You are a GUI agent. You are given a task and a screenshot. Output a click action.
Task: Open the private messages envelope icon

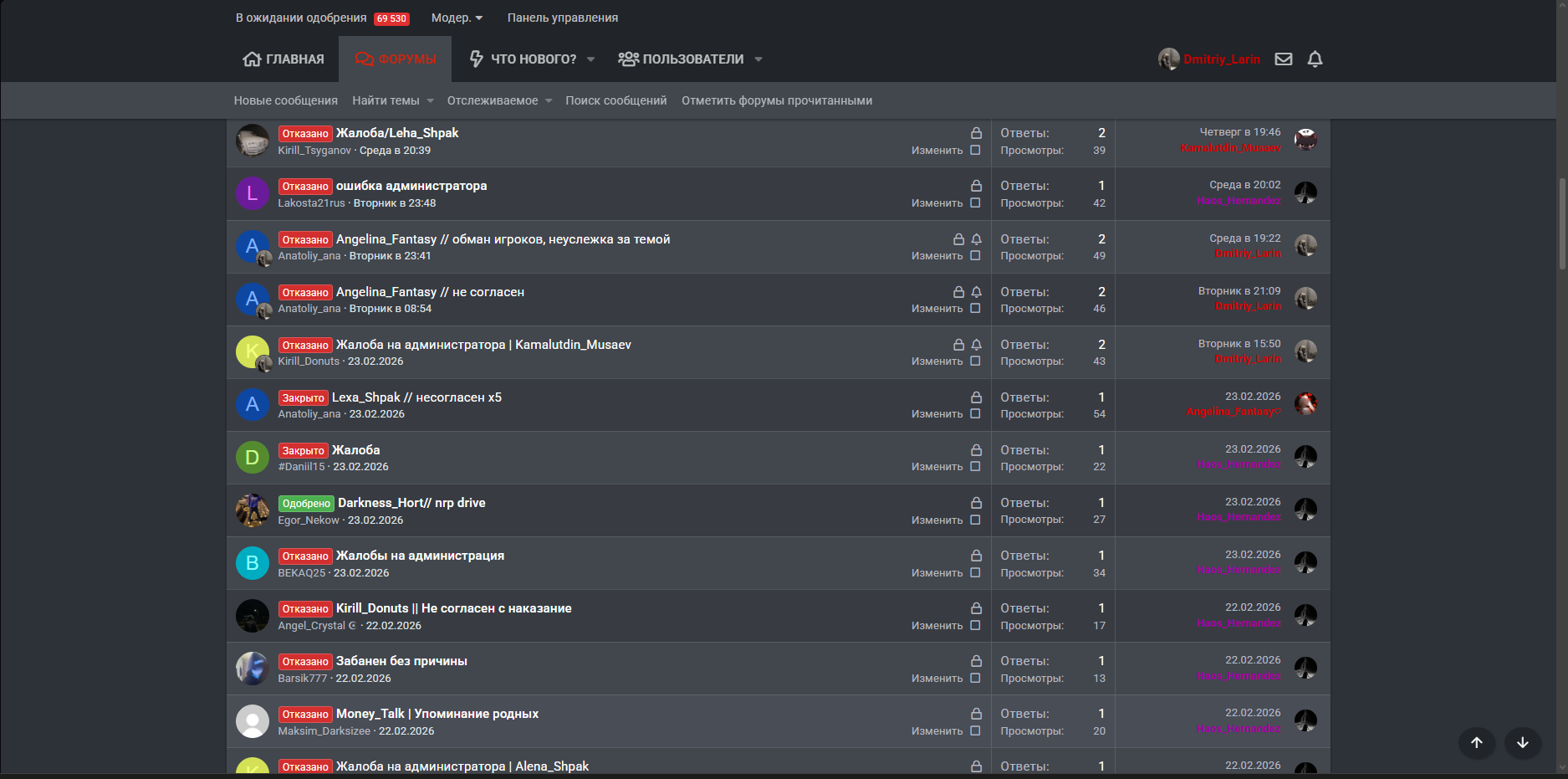pyautogui.click(x=1283, y=59)
